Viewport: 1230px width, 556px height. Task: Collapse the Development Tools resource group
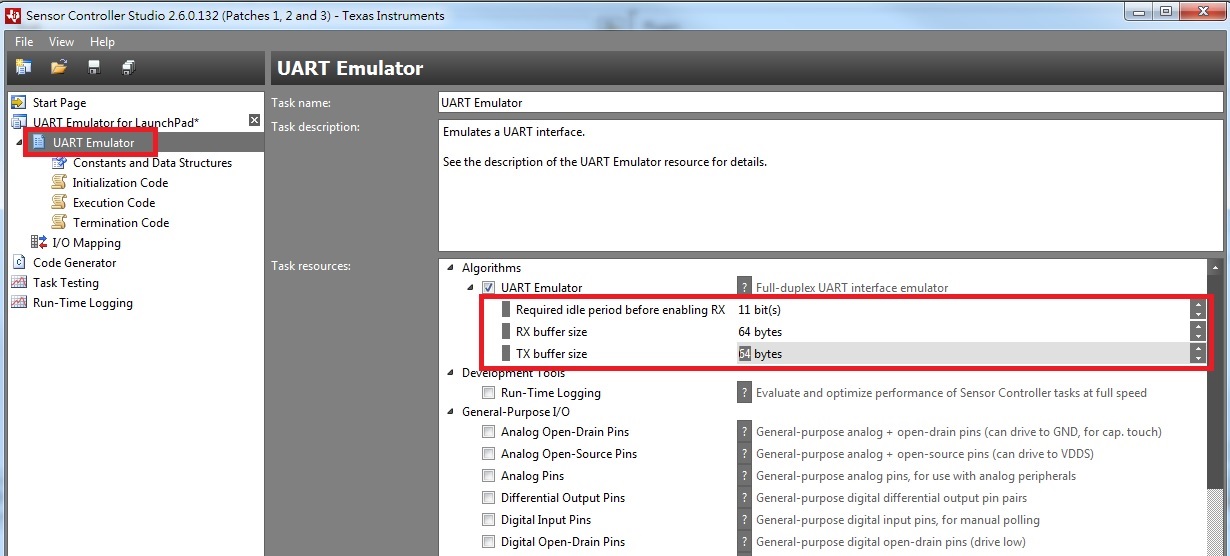pyautogui.click(x=451, y=373)
